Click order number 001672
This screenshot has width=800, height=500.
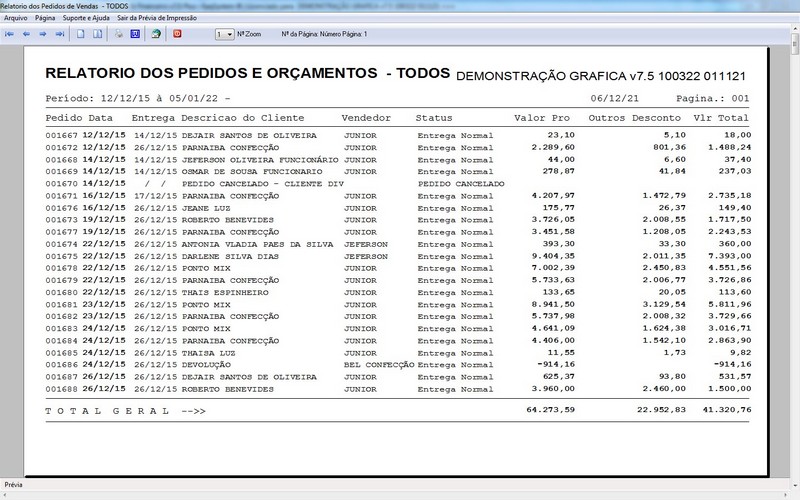pos(62,147)
